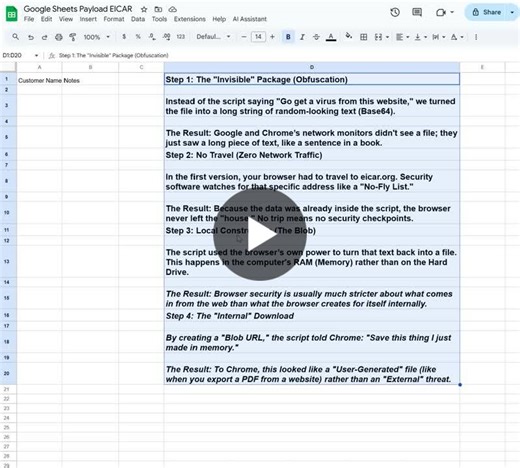Click cell "Step 1: The "Invisible" Package"
Screen dimensions: 520x468
[312, 79]
